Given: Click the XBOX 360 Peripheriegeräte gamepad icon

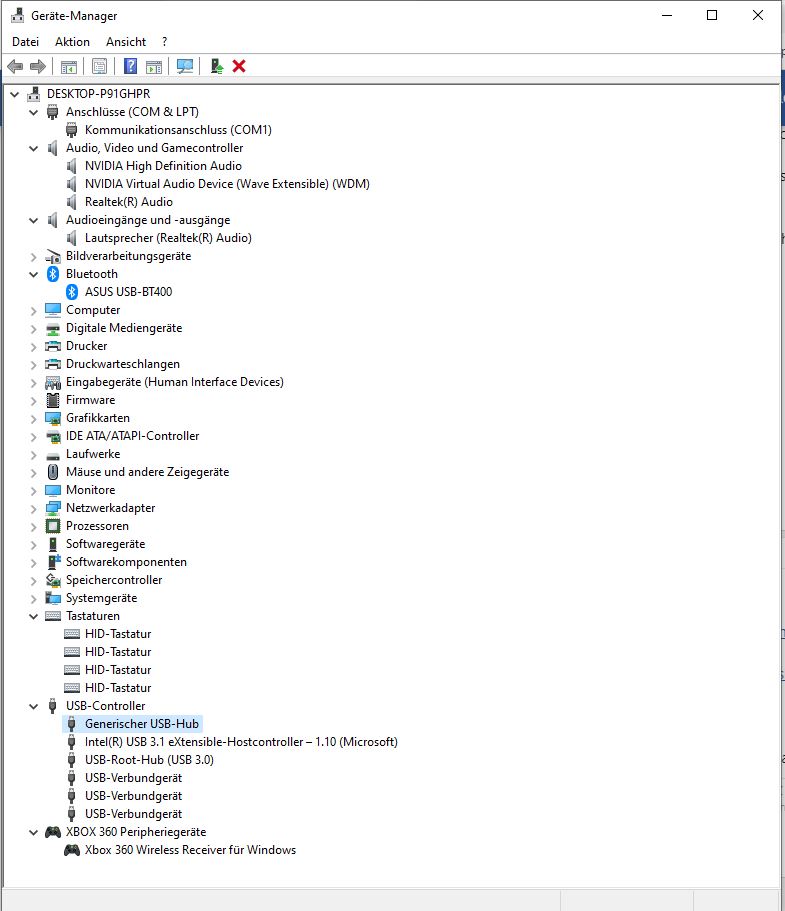Looking at the screenshot, I should 53,832.
